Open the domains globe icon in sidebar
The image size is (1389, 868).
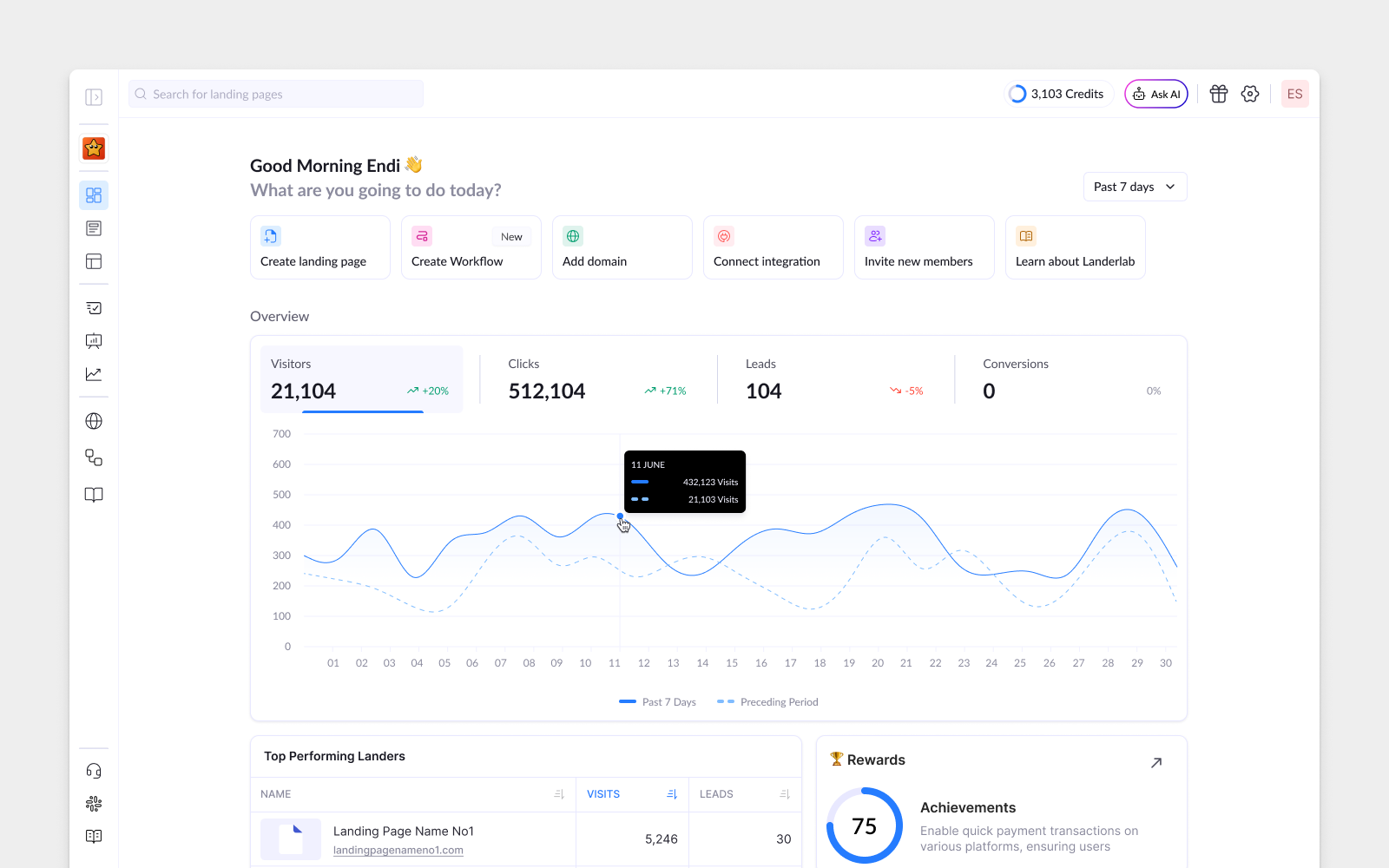(94, 421)
